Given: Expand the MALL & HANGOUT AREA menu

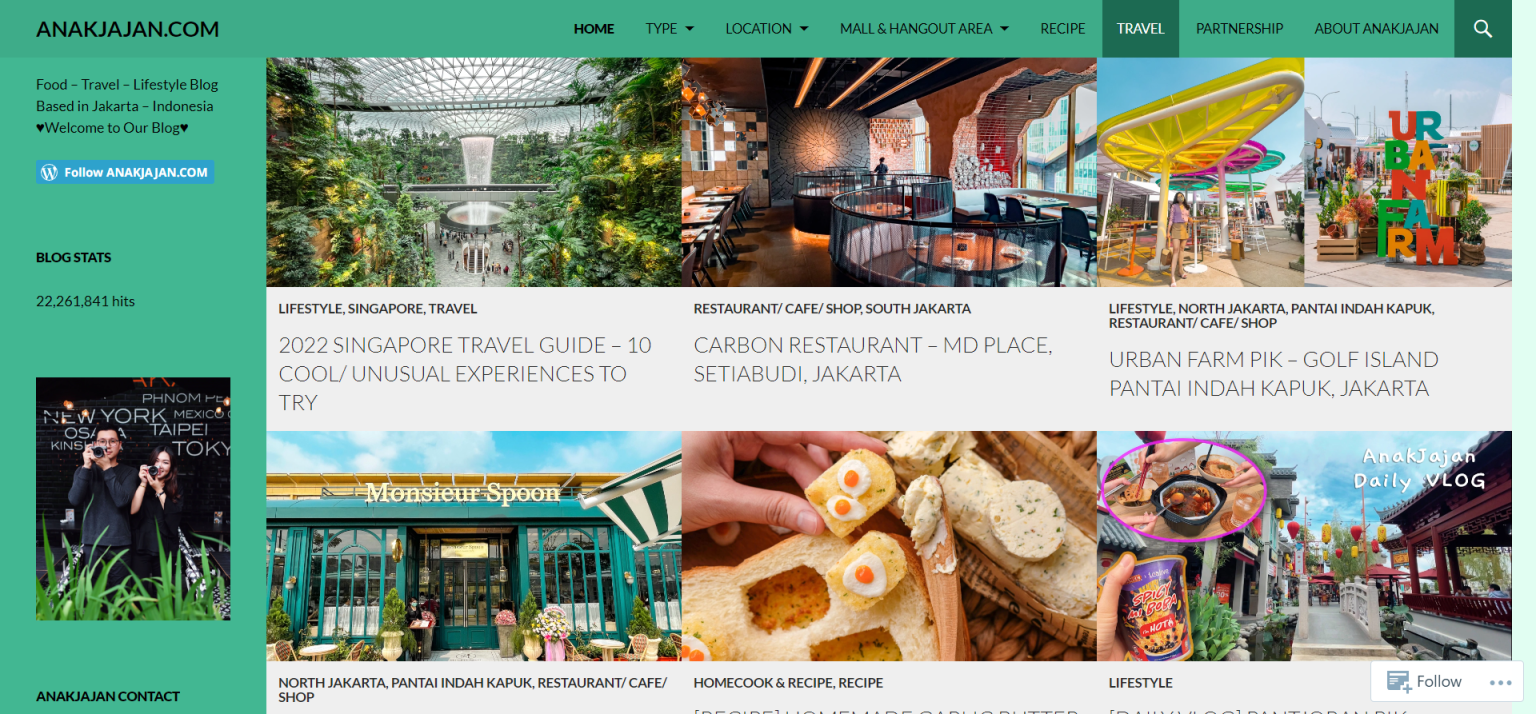Looking at the screenshot, I should tap(924, 29).
